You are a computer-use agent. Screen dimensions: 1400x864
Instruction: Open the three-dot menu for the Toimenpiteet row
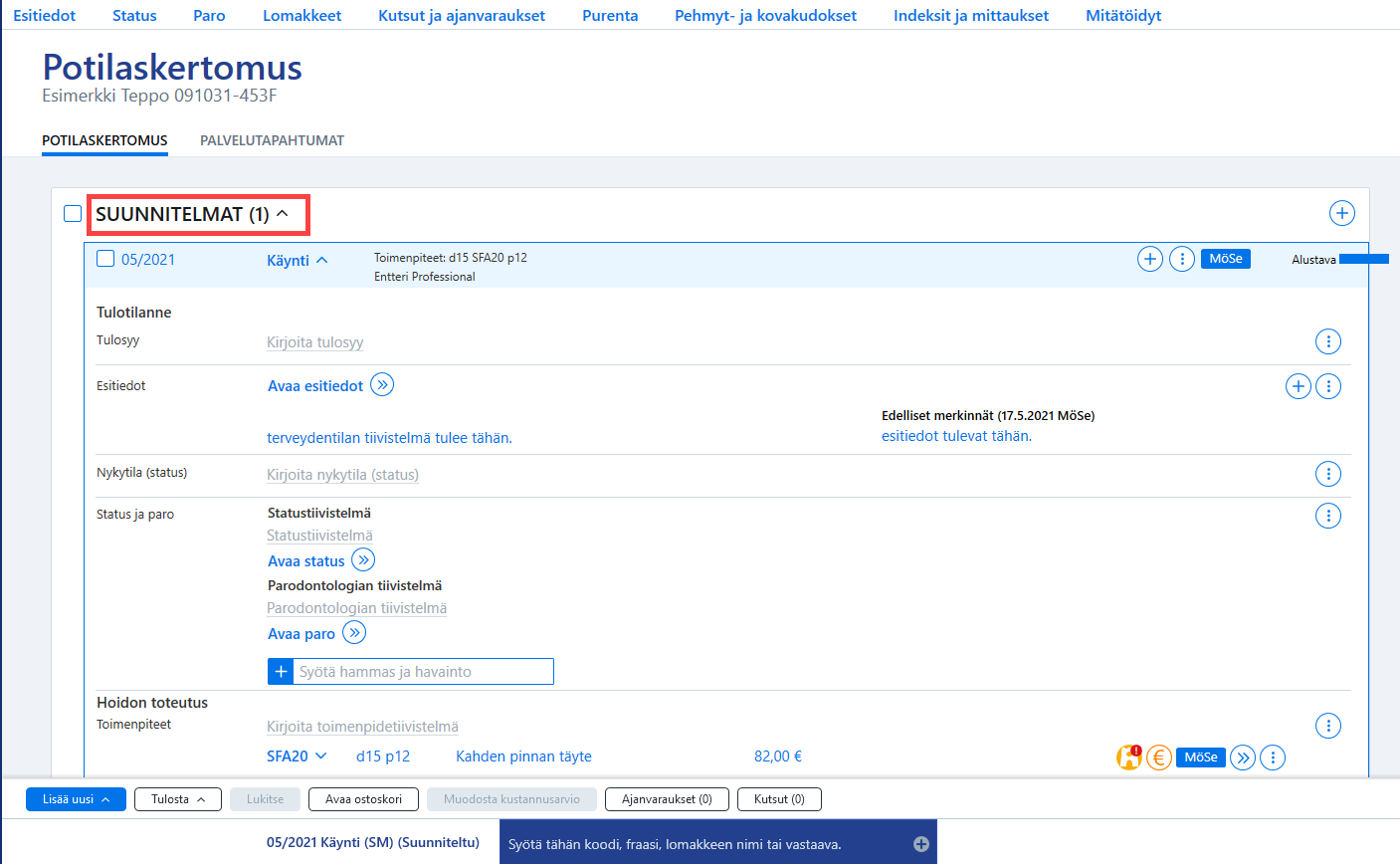[x=1328, y=726]
